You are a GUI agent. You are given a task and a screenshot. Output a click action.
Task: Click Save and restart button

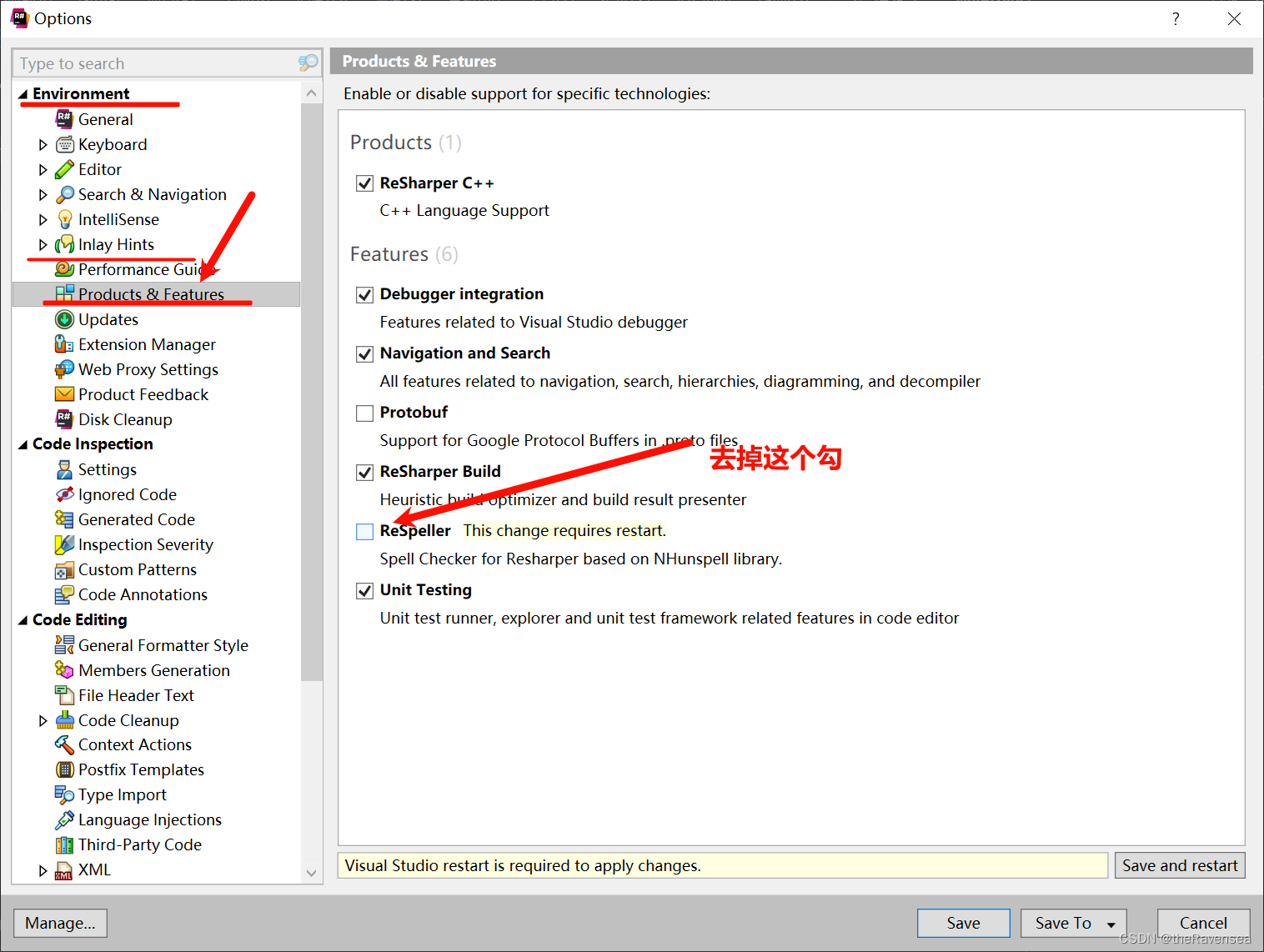pos(1180,865)
